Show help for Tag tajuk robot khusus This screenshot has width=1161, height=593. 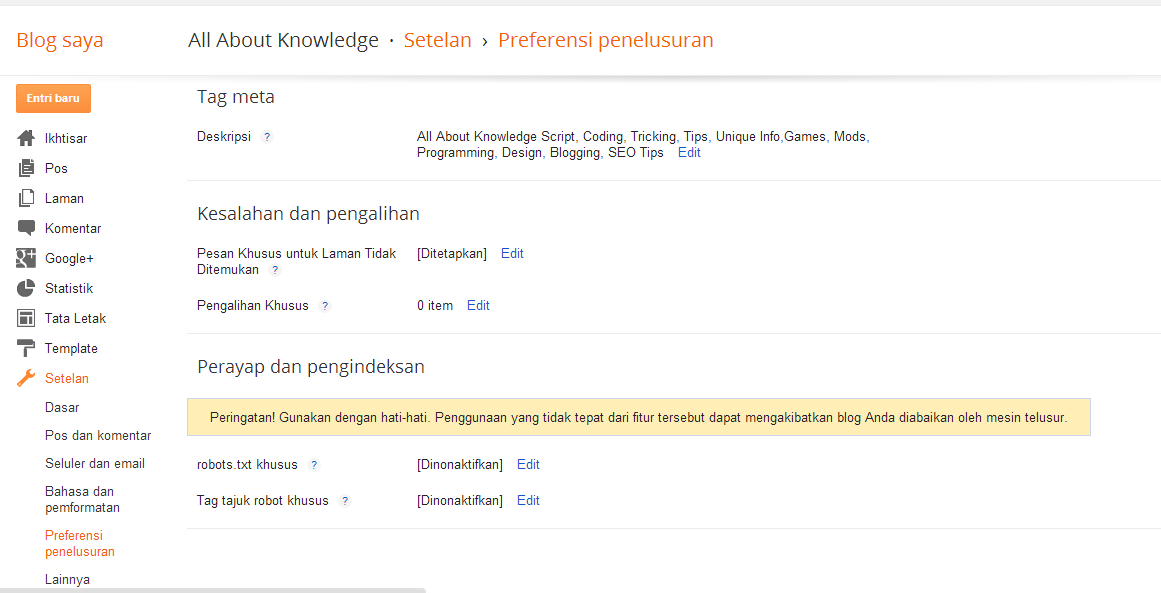coord(344,500)
